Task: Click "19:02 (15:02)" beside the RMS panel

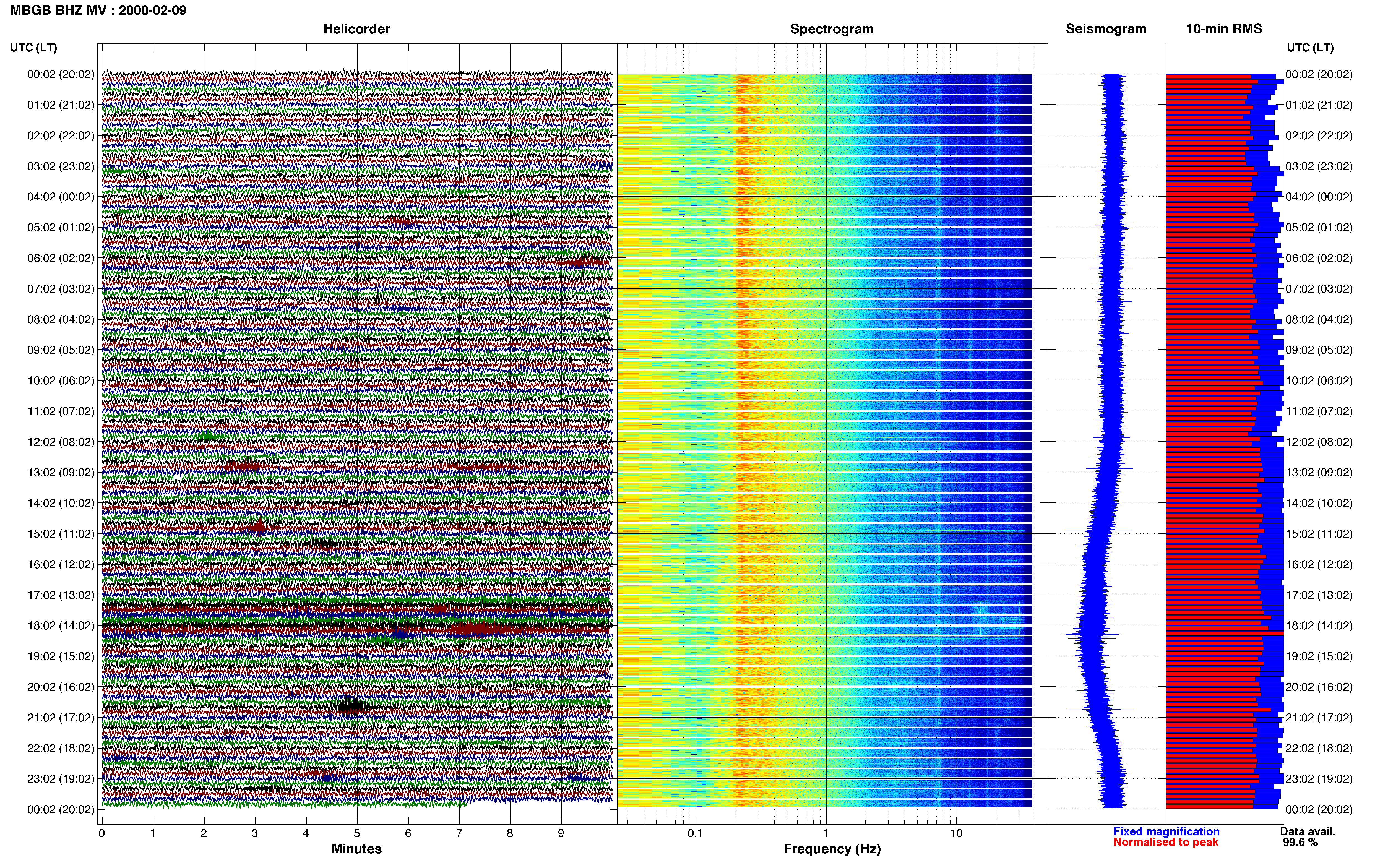Action: pos(1319,656)
